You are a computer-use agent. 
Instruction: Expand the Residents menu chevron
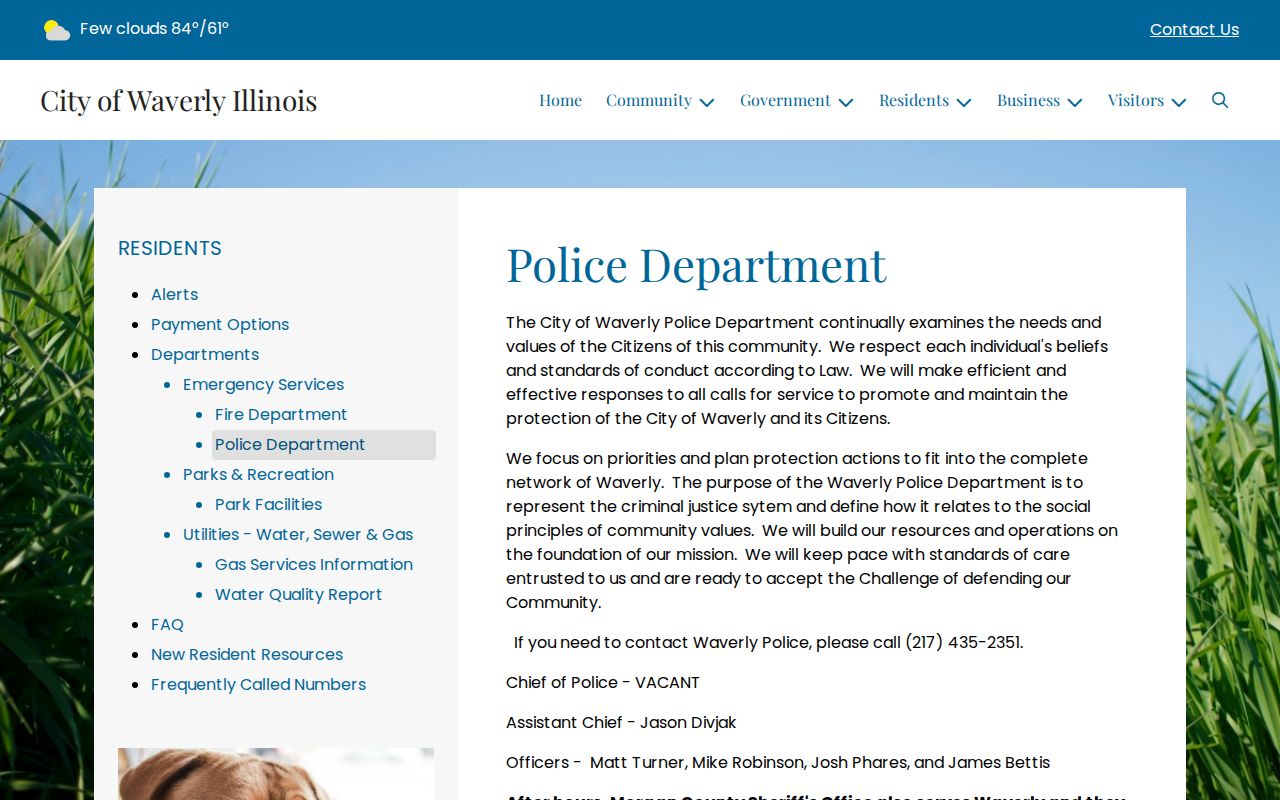(964, 102)
